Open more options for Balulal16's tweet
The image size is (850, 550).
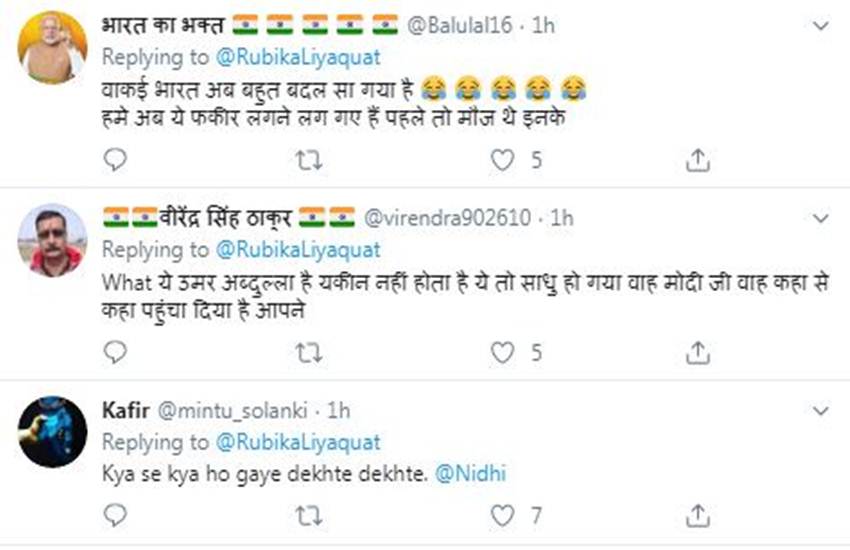820,24
